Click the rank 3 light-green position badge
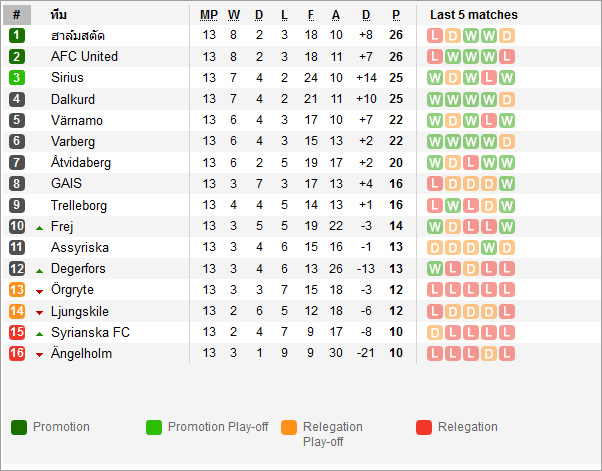 pos(17,78)
